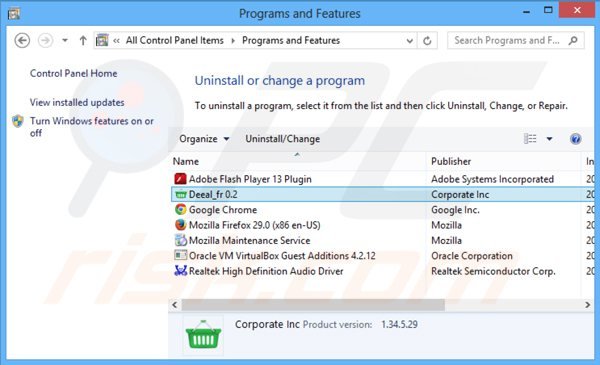
Task: Click the Mozilla Maintenance Service icon
Action: 180,240
